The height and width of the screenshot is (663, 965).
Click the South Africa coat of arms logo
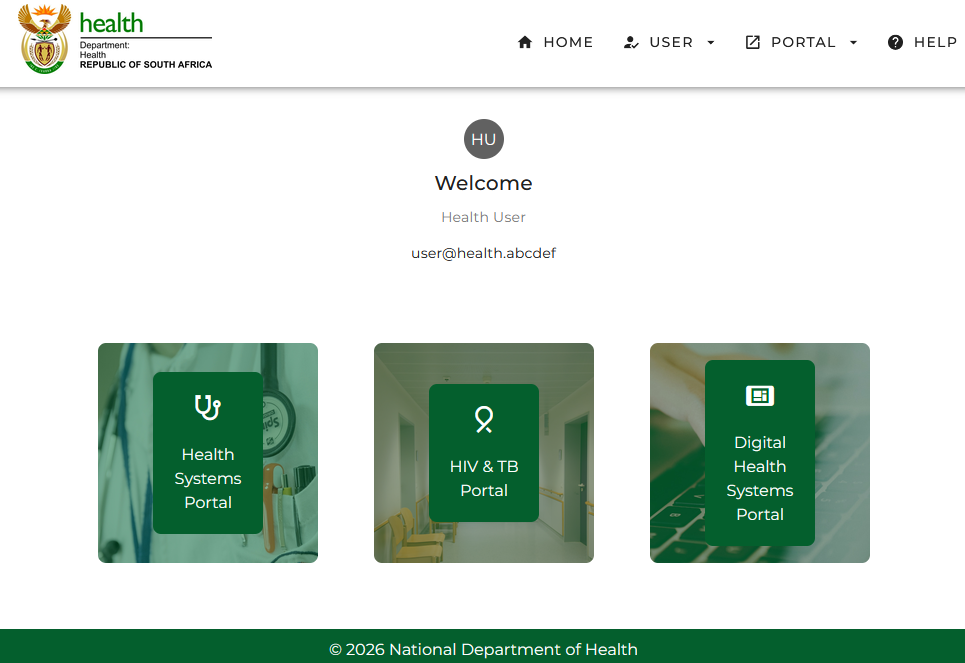click(x=44, y=39)
